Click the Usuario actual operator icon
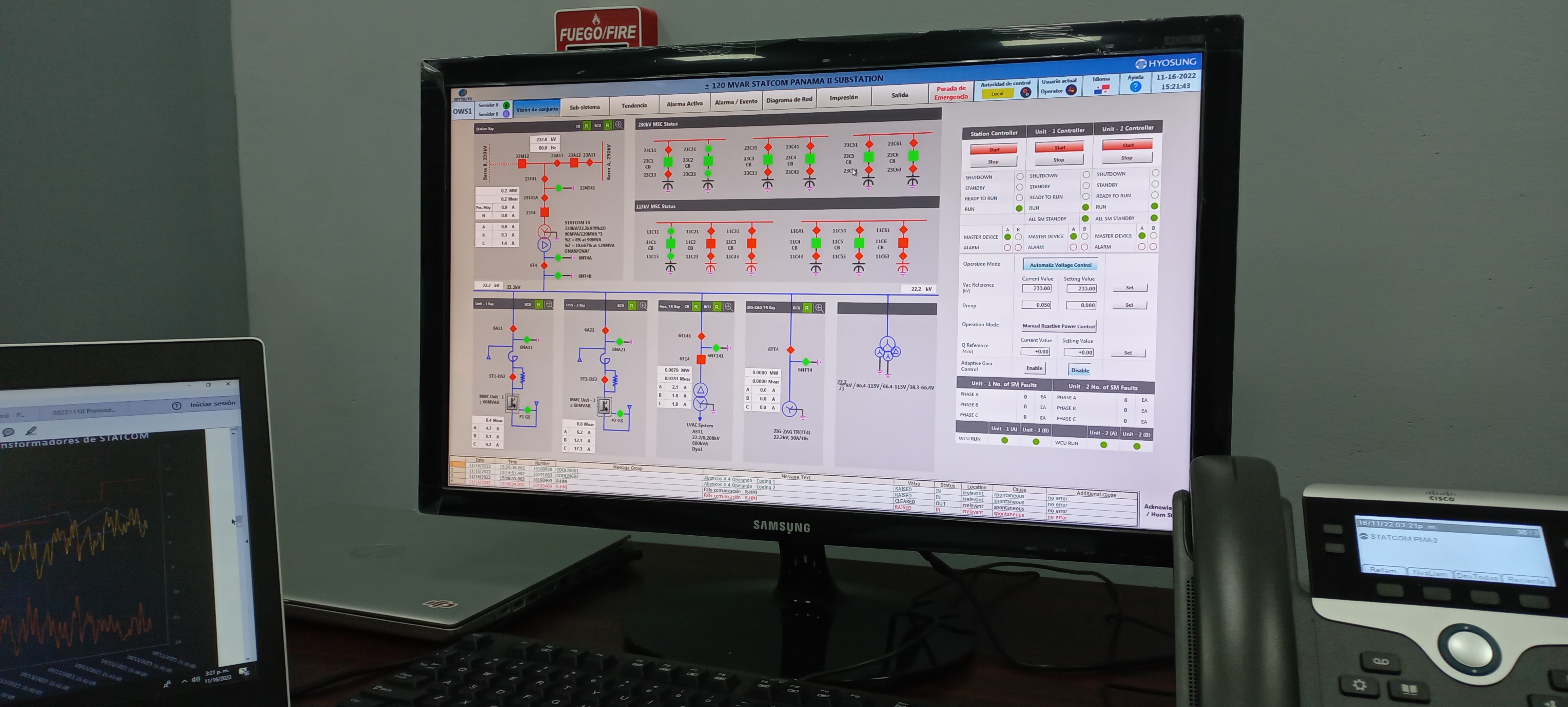The height and width of the screenshot is (707, 1568). pyautogui.click(x=1071, y=90)
